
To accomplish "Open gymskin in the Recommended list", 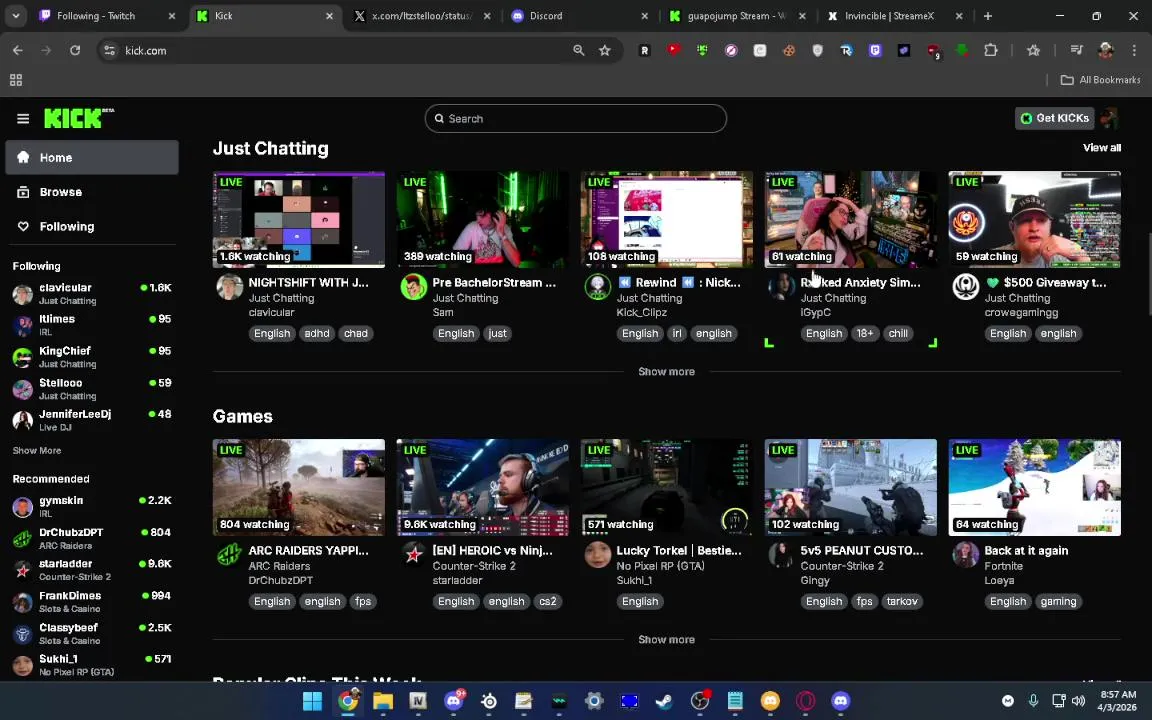I will coord(92,506).
